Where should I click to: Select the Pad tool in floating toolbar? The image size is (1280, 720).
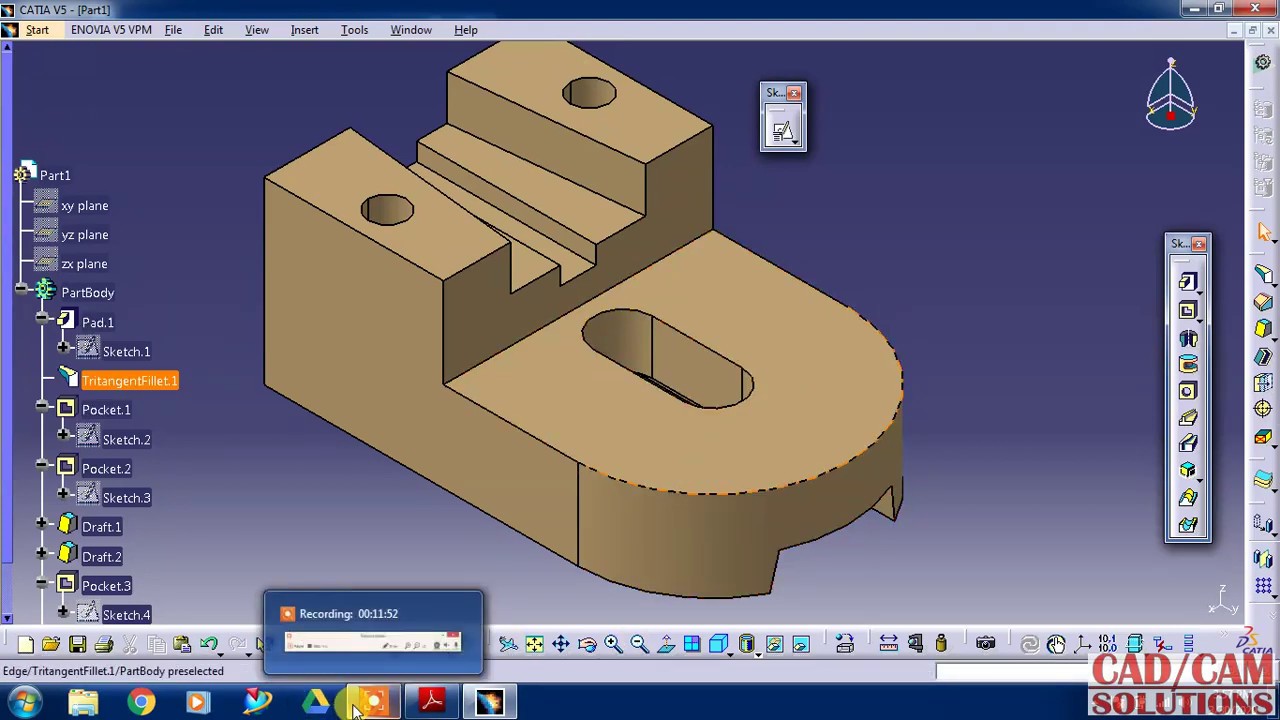click(1187, 283)
